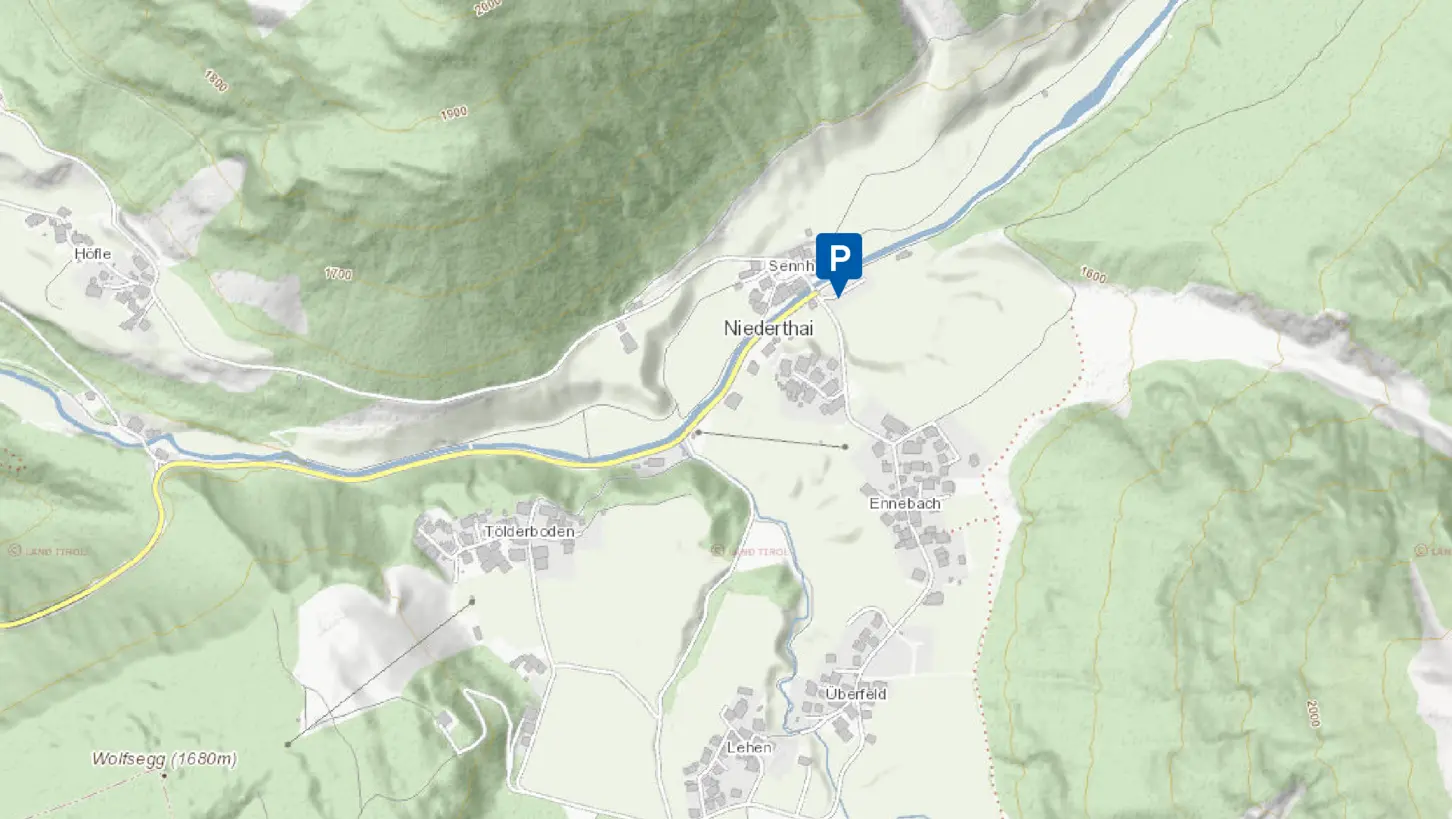1452x819 pixels.
Task: Select the 1600 contour elevation label
Action: [1093, 274]
